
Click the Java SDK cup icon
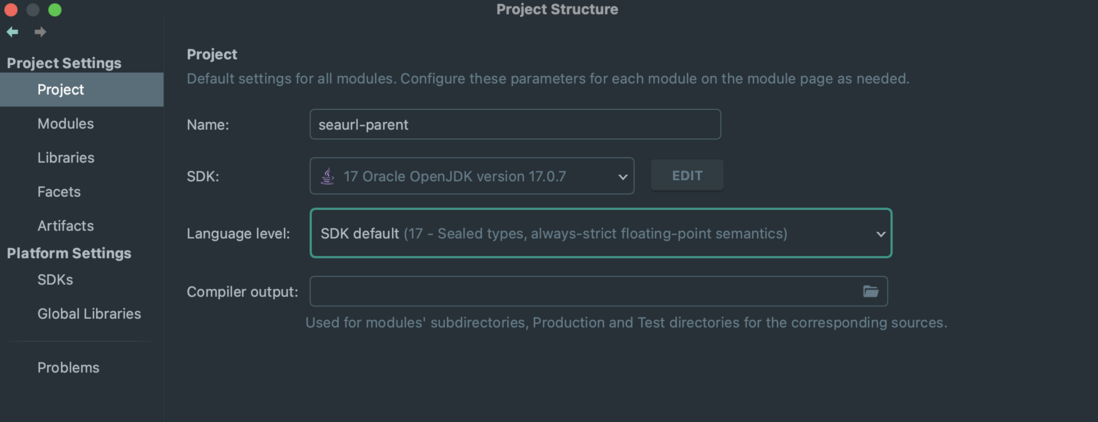327,176
